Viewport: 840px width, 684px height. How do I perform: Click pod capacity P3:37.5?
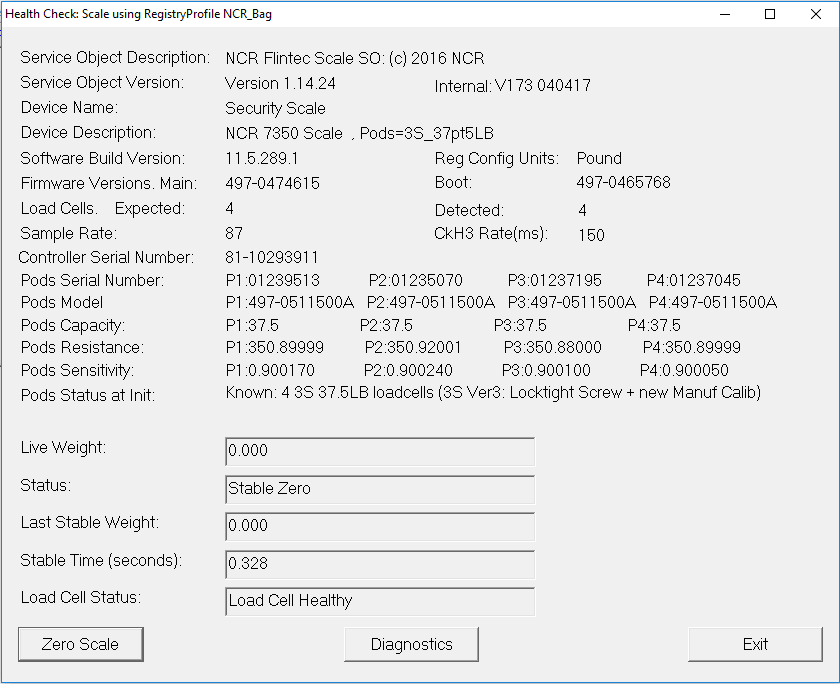click(520, 325)
